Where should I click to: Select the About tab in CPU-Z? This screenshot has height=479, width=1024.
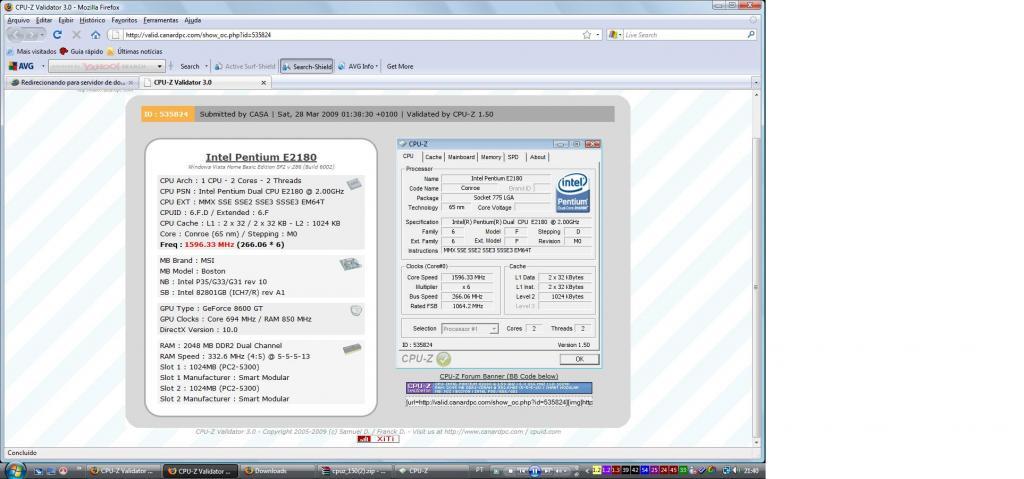pos(537,157)
